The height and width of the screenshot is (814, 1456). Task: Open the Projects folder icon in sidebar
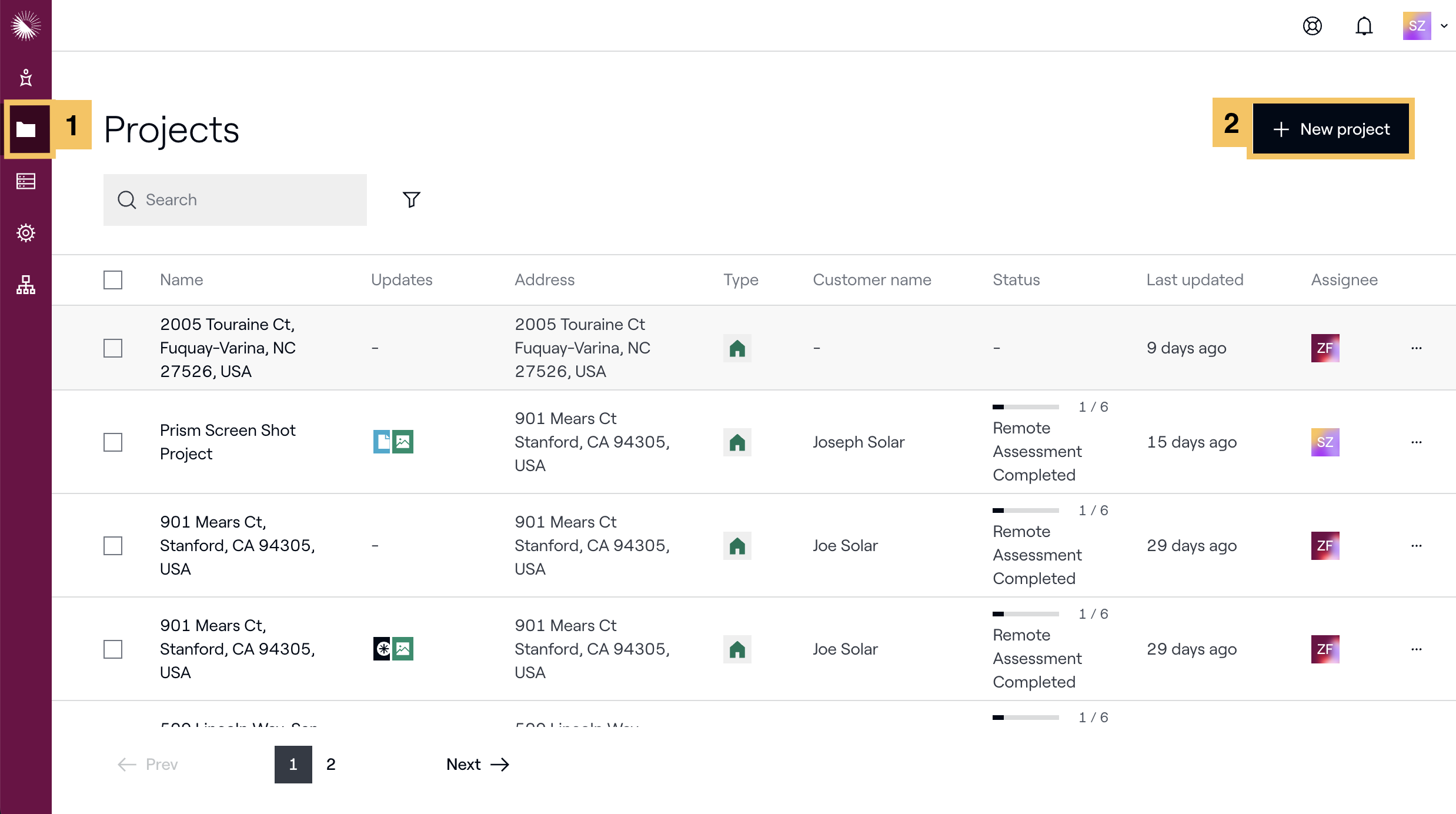tap(26, 129)
